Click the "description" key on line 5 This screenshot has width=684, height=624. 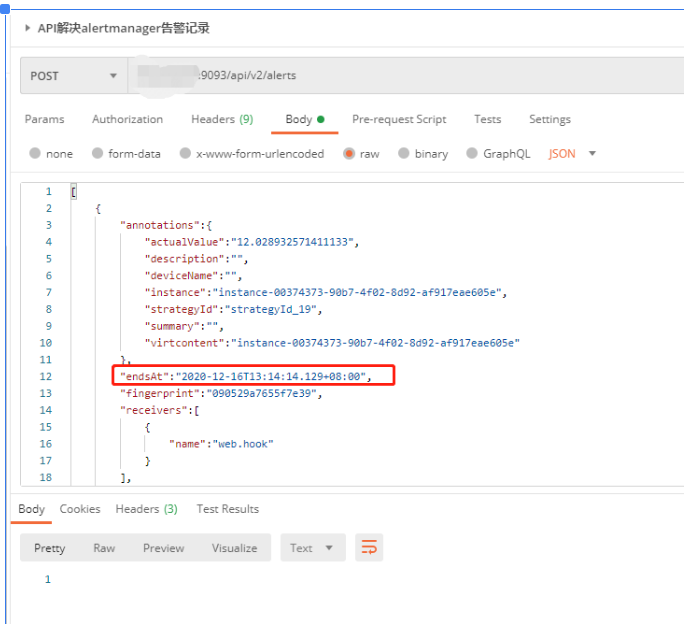pyautogui.click(x=184, y=259)
